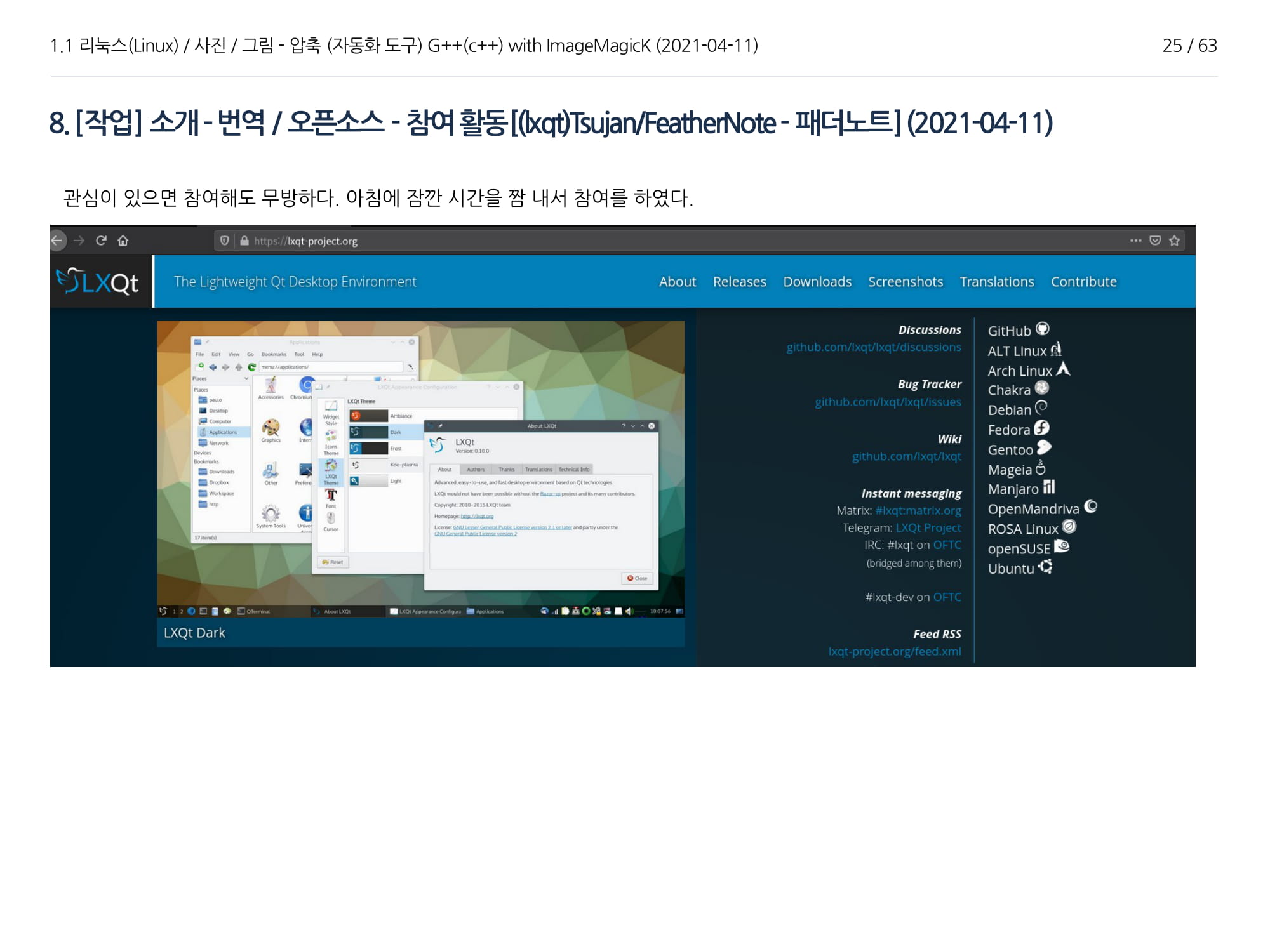Click the LXQt Dark screenshot thumbnail
The height and width of the screenshot is (952, 1270).
pyautogui.click(x=420, y=468)
